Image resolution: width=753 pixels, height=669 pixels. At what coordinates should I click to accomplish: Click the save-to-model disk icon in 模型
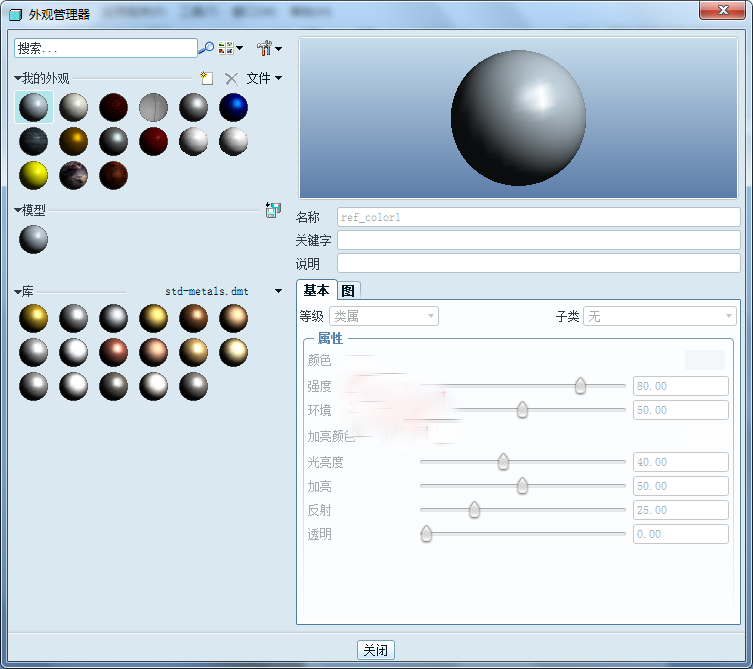[x=272, y=210]
